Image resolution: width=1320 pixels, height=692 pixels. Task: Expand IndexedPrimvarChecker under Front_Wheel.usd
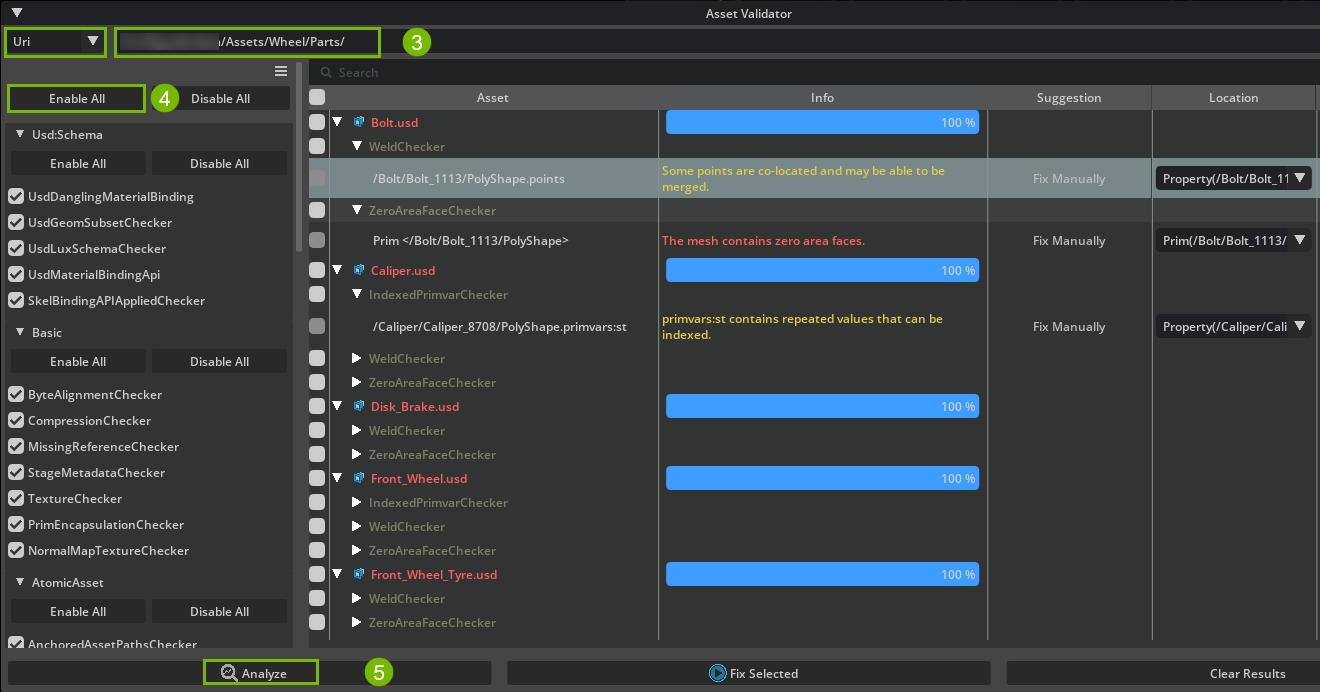coord(357,502)
